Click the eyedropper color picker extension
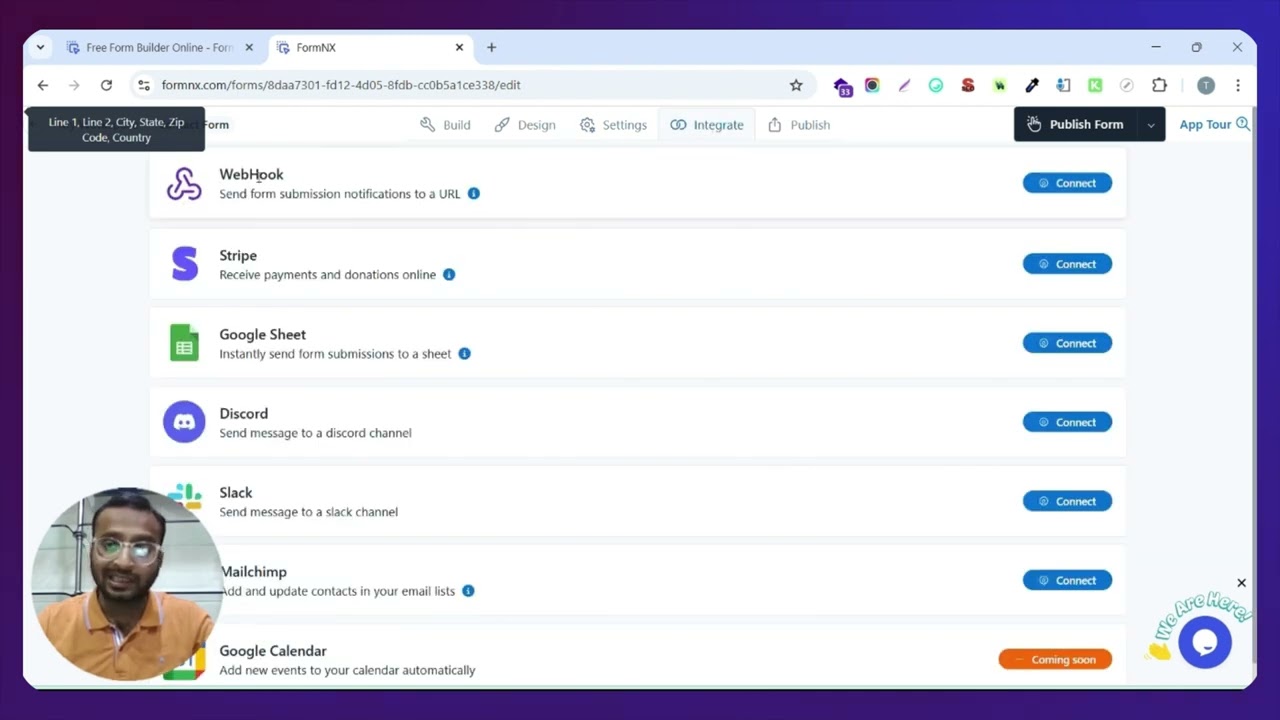This screenshot has height=720, width=1280. (1032, 86)
